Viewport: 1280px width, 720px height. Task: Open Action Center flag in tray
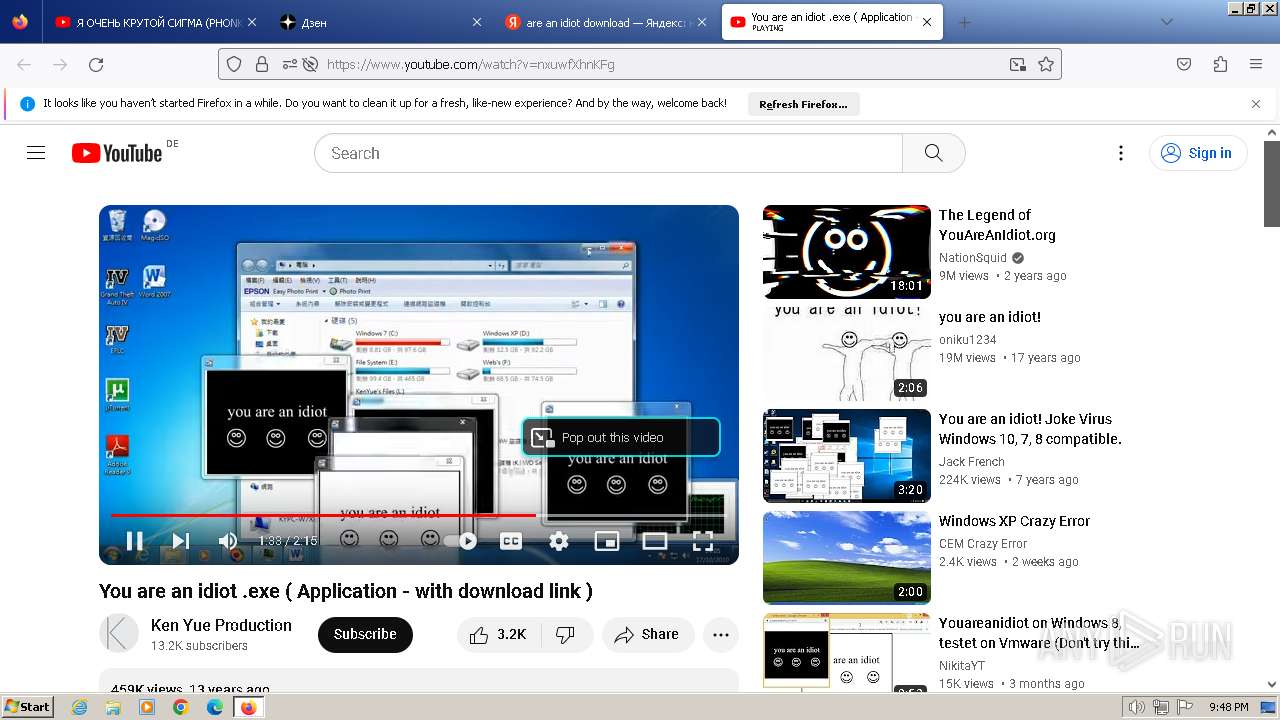tap(1184, 707)
